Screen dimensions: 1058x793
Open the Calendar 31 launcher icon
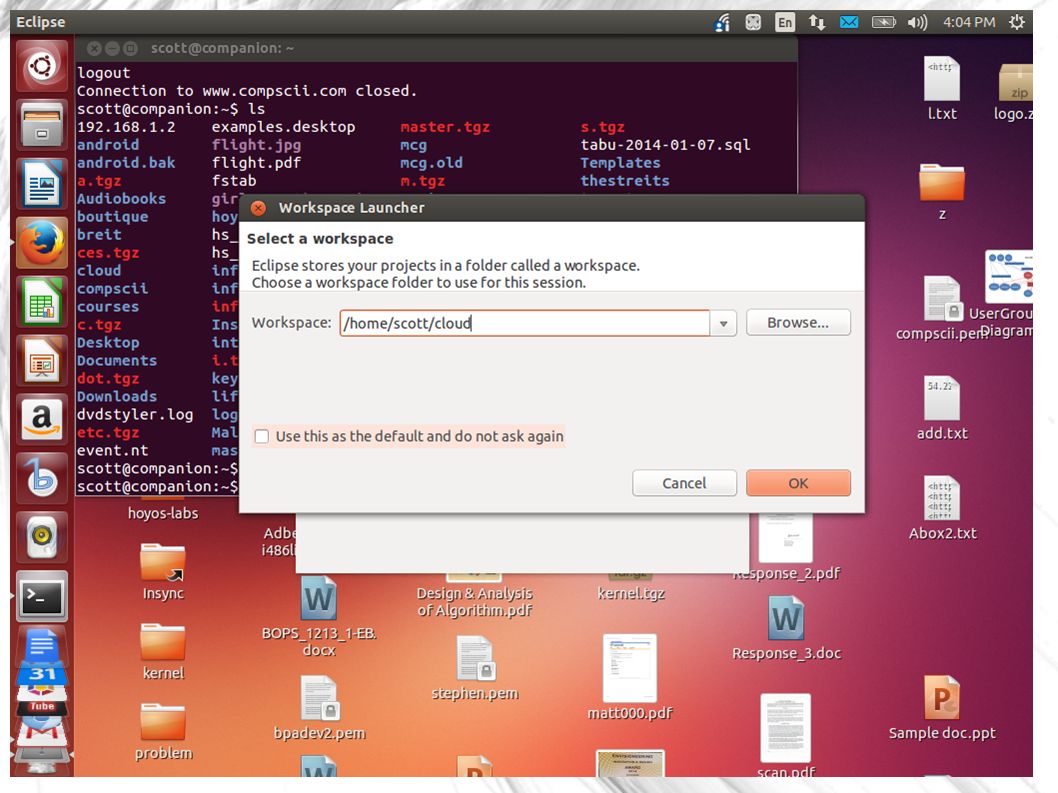tap(42, 674)
